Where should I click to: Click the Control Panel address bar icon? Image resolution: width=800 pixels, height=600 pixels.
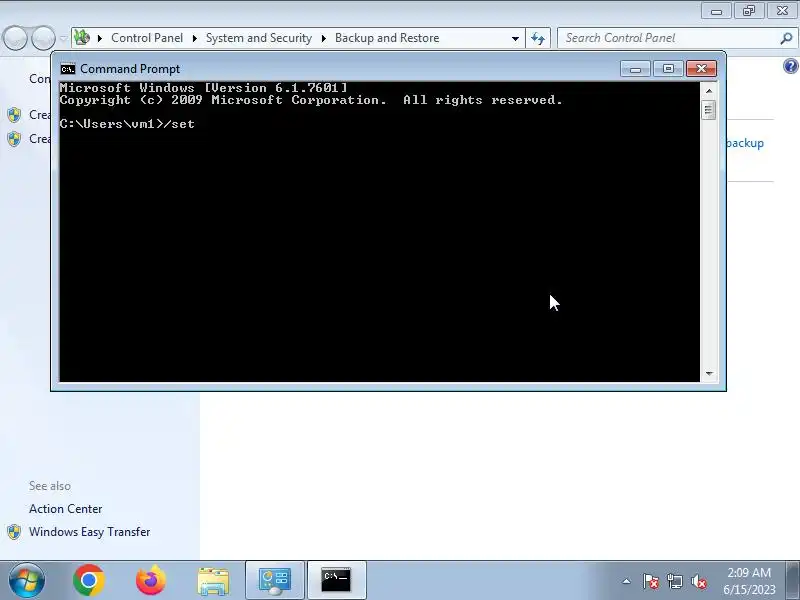click(82, 37)
